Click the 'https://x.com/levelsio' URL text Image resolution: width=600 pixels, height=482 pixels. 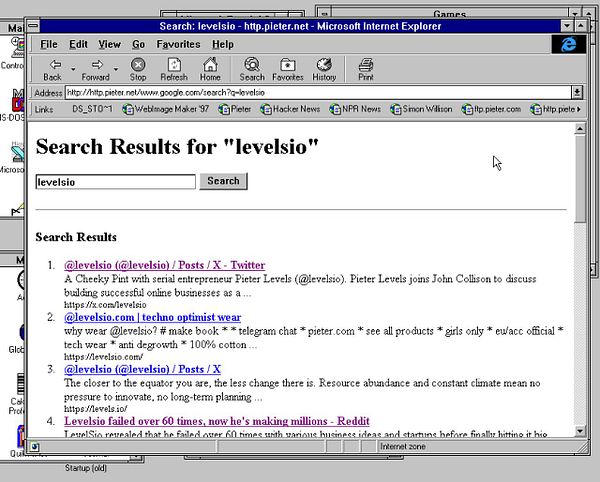105,305
